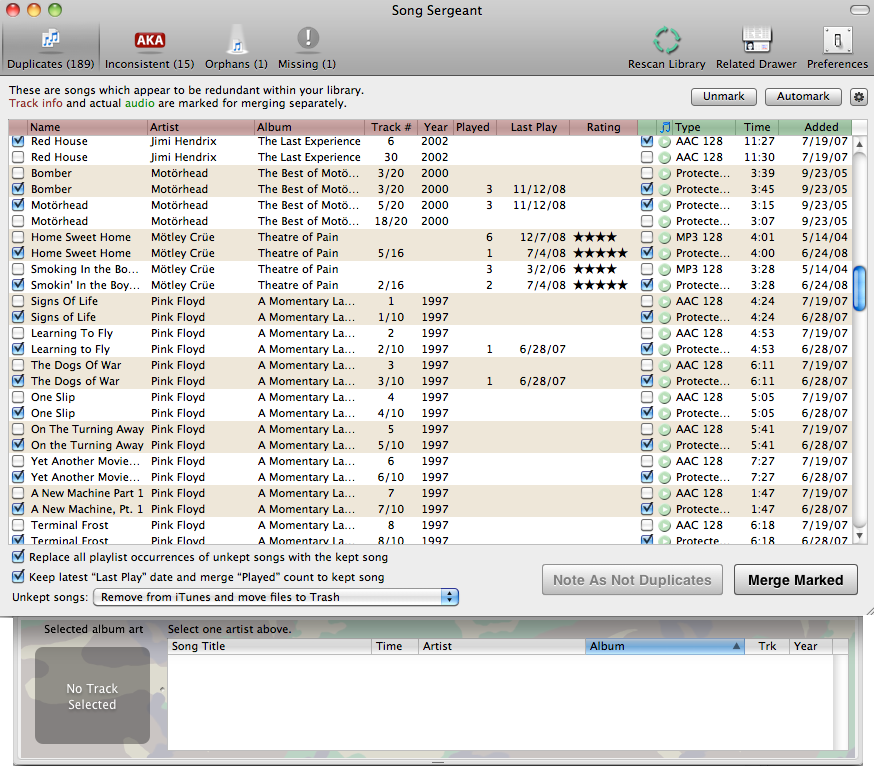The image size is (874, 766).
Task: Check audio box for AAC 128 Signs Of Life
Action: tap(647, 301)
